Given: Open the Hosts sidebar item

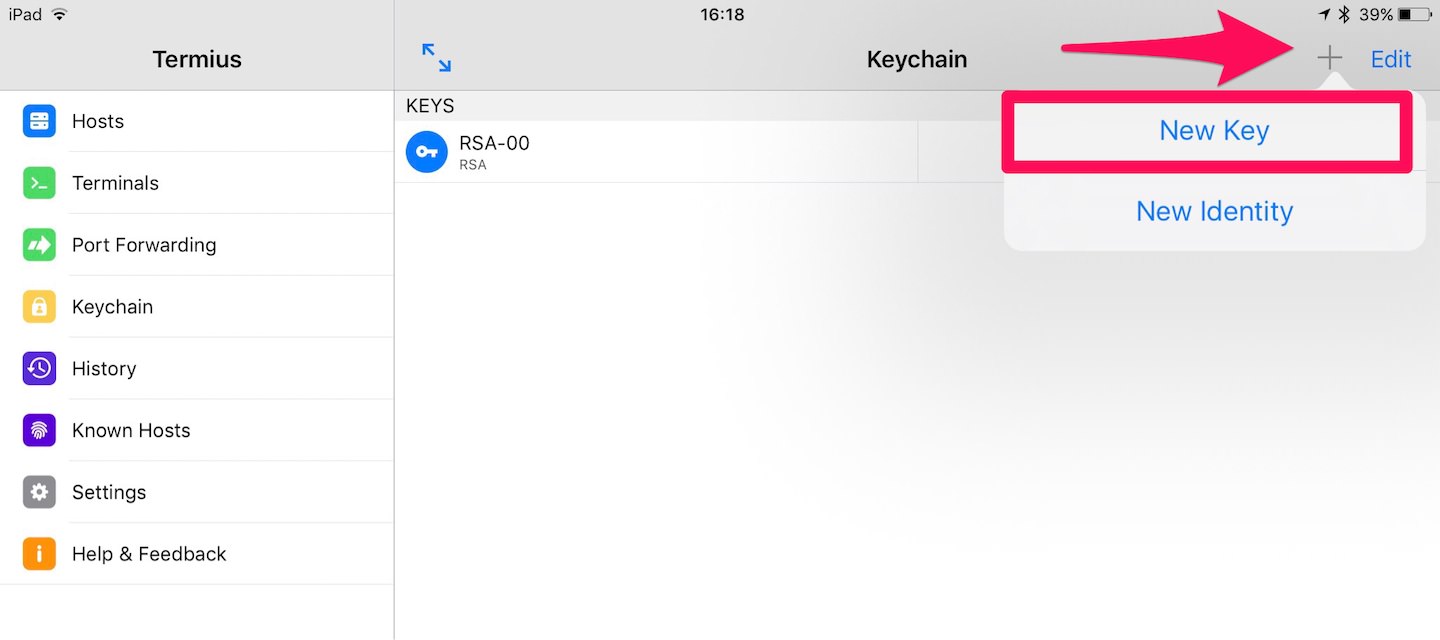Looking at the screenshot, I should (197, 121).
